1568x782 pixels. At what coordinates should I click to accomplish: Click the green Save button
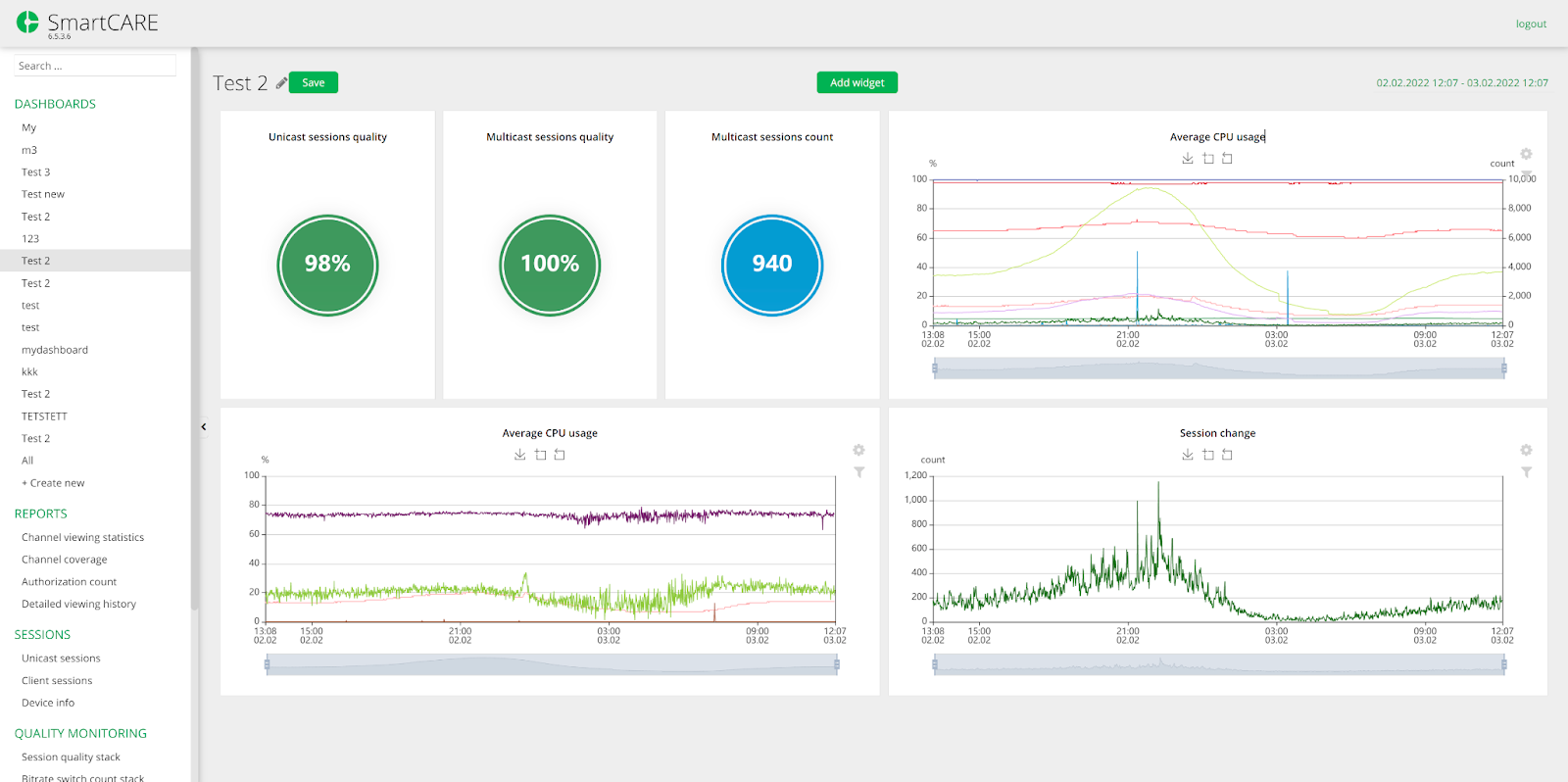[x=314, y=83]
